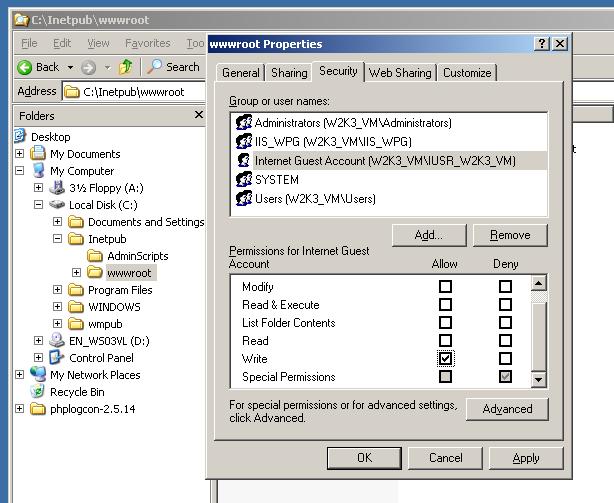Select the wwwroot folder in tree
Screen dimensions: 614x503
coord(129,273)
